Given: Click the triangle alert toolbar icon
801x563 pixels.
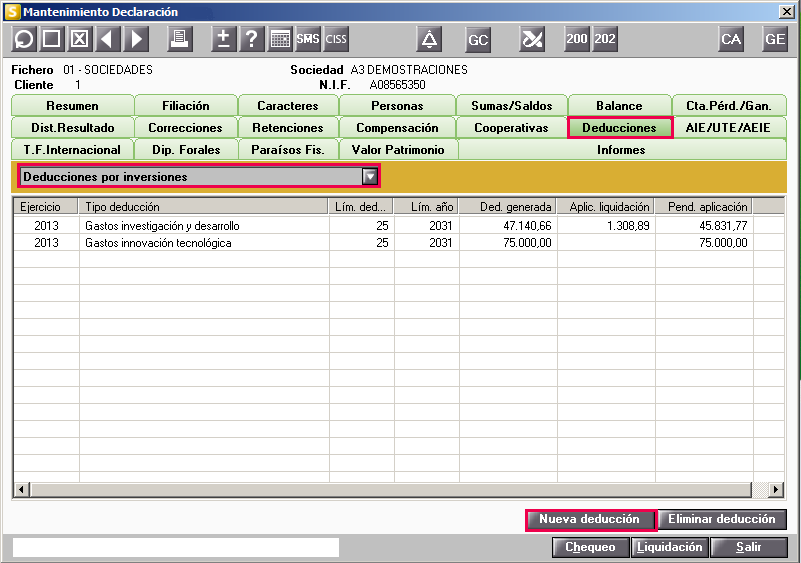Looking at the screenshot, I should (x=429, y=39).
